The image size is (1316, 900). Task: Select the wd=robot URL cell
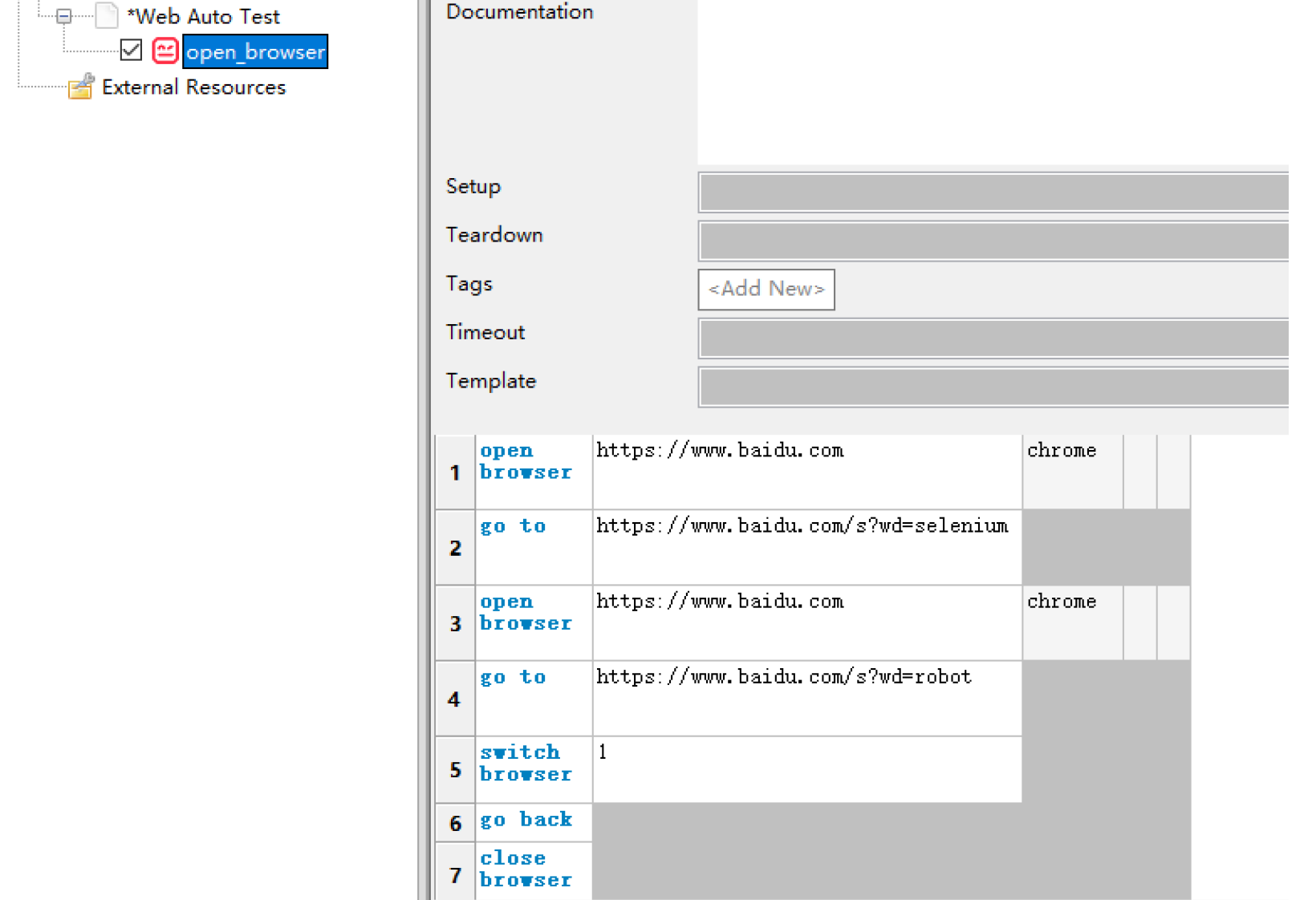pyautogui.click(x=807, y=698)
